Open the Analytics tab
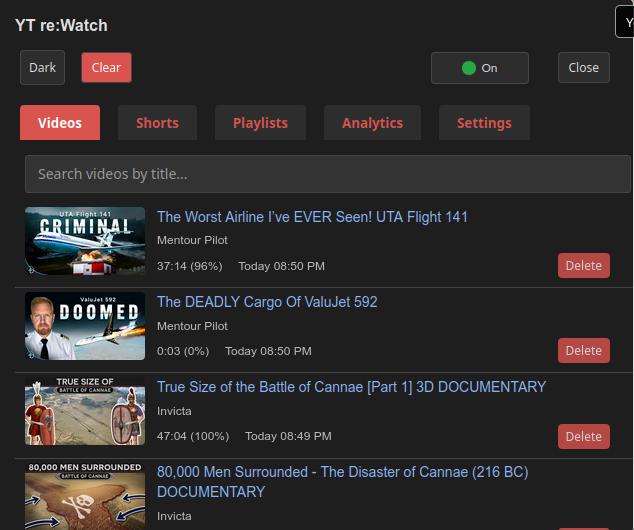Image resolution: width=634 pixels, height=530 pixels. pos(372,123)
